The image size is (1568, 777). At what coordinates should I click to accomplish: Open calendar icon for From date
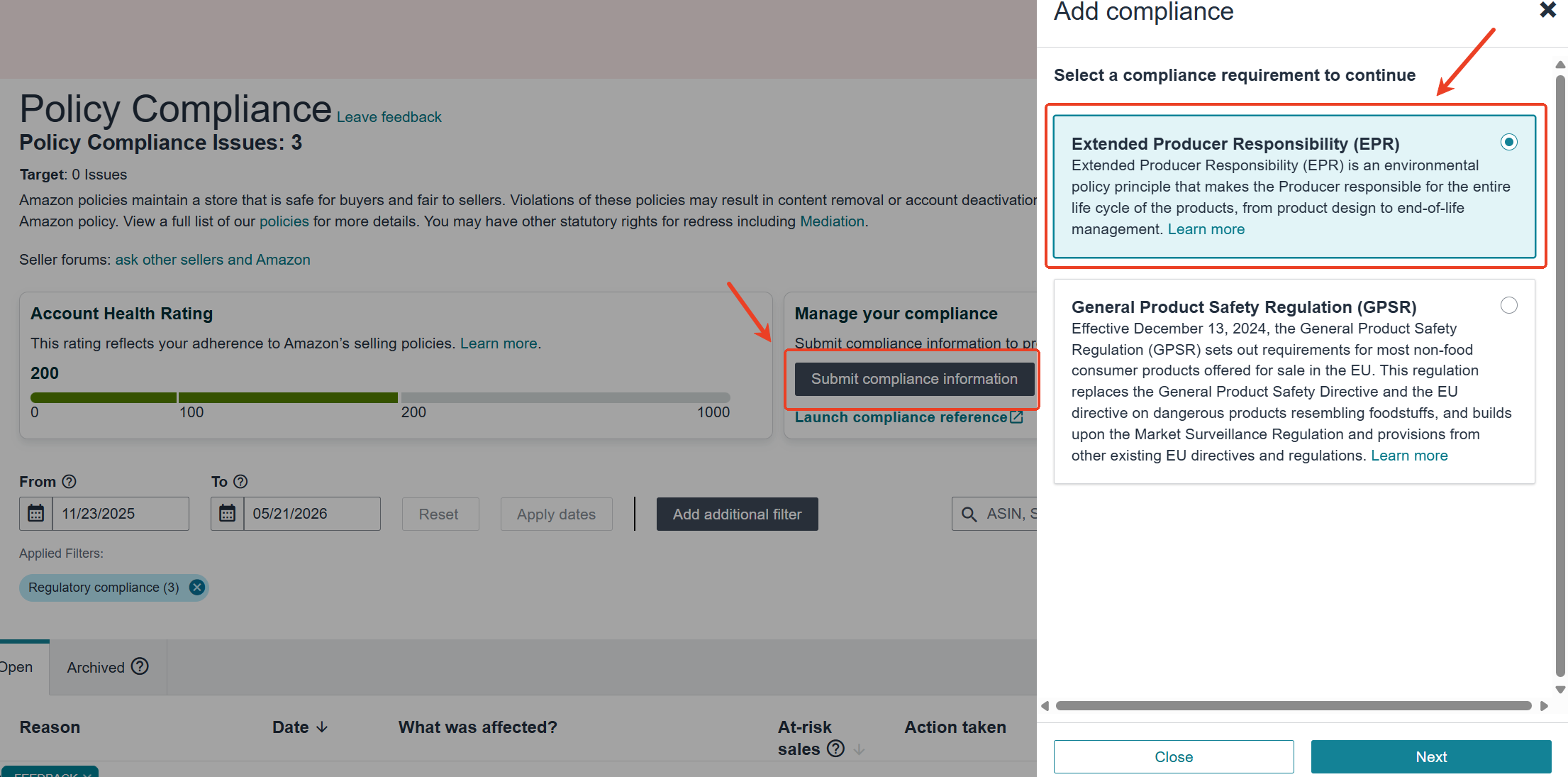point(36,514)
